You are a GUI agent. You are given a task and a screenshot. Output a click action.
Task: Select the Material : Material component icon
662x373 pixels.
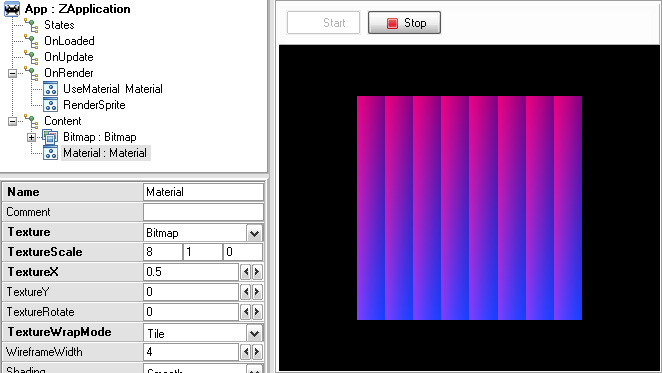(x=50, y=153)
